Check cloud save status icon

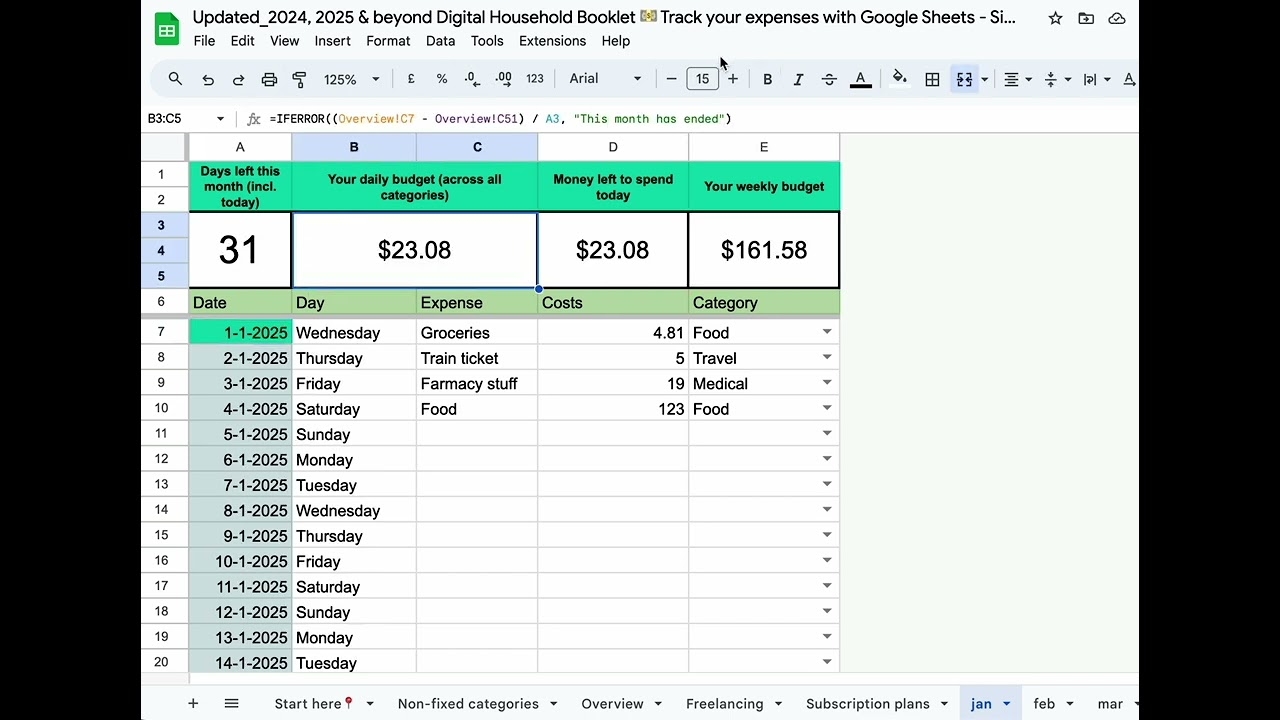pos(1117,18)
